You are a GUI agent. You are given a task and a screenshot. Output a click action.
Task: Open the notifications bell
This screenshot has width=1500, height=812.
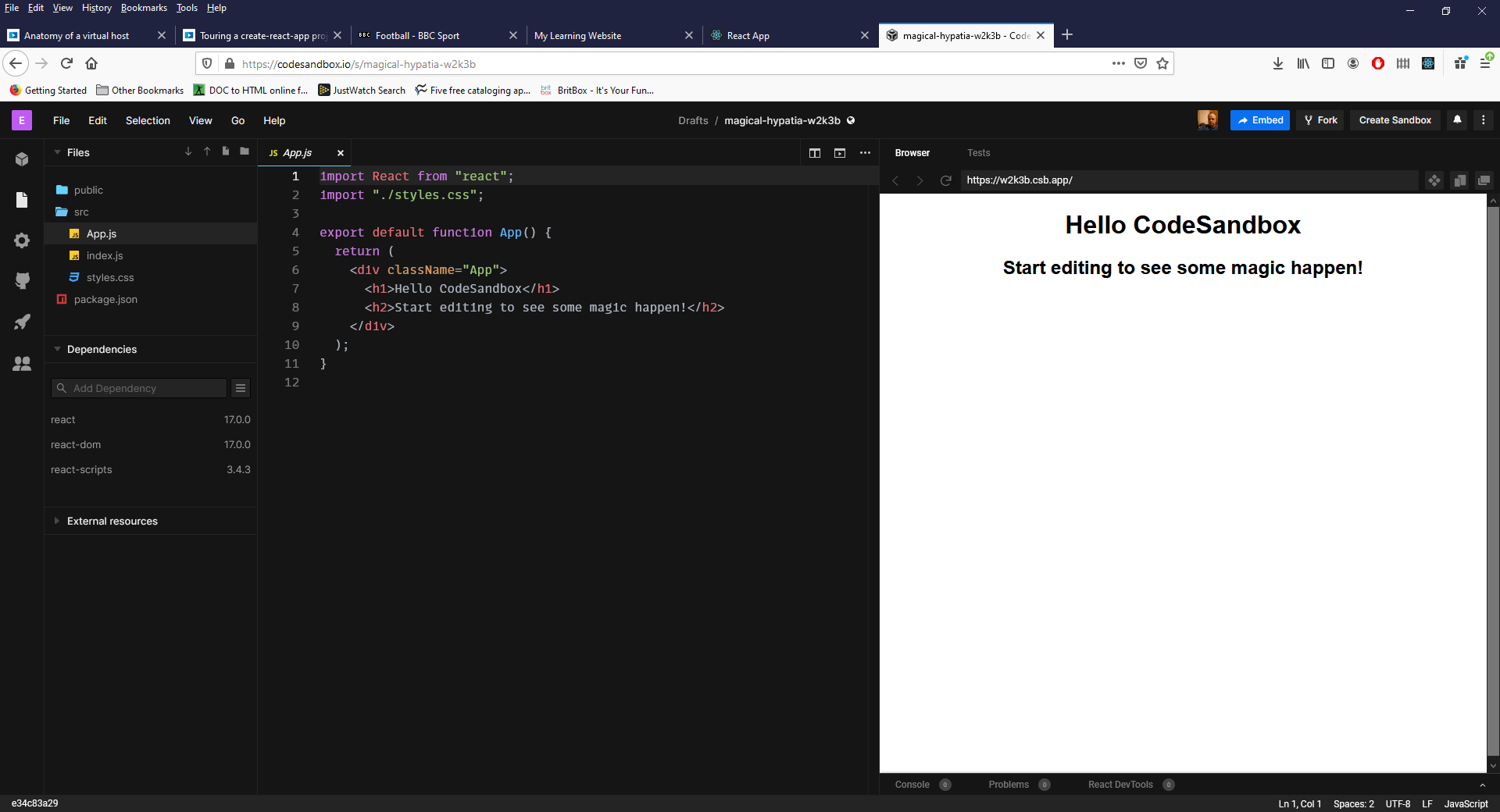click(x=1457, y=120)
